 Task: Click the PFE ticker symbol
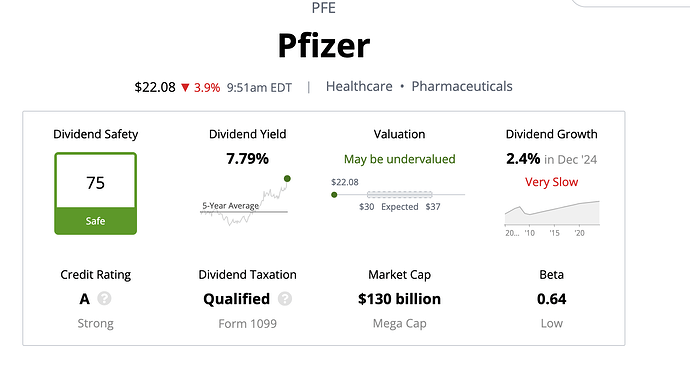pos(323,8)
